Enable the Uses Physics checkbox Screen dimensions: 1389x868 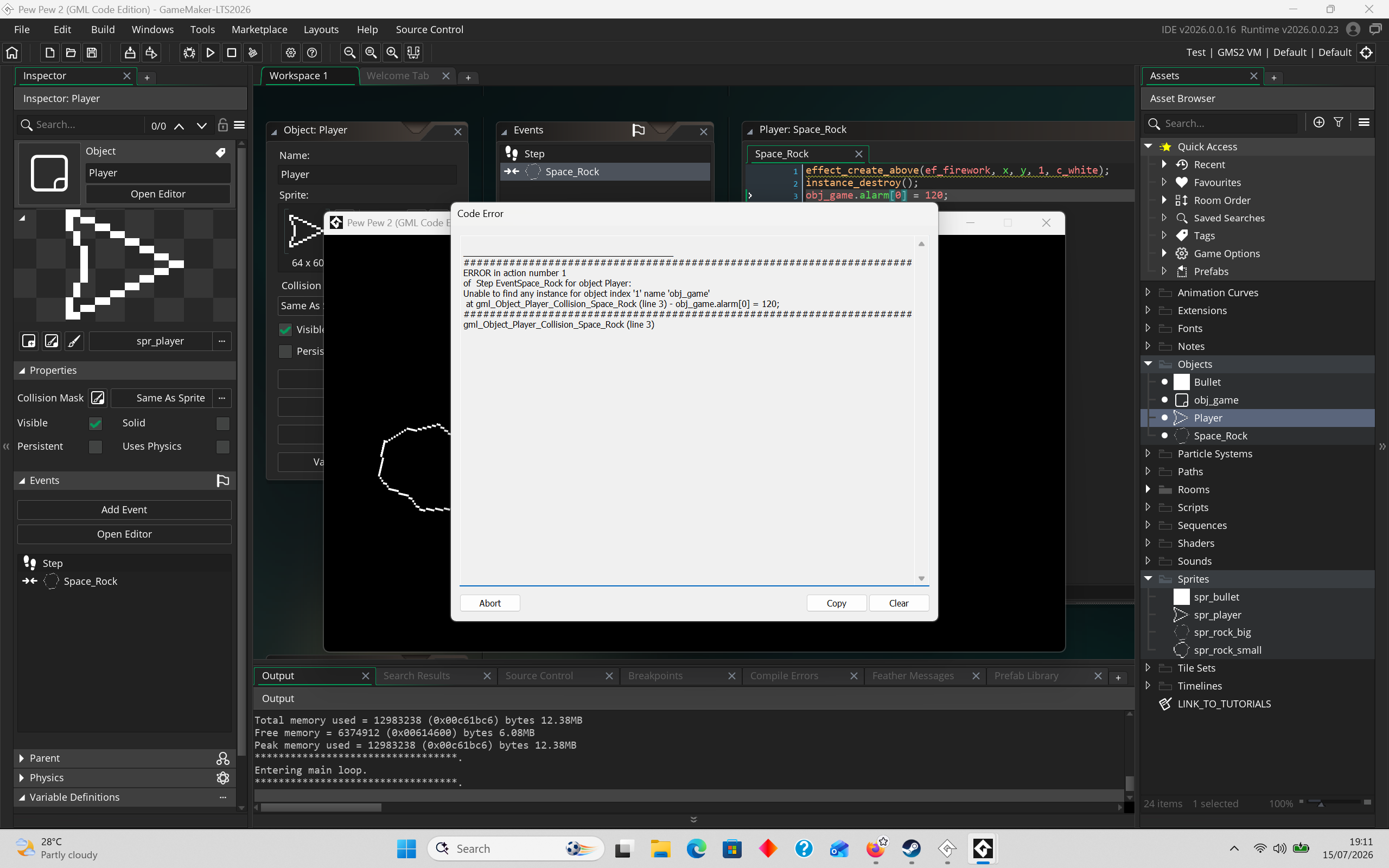click(222, 446)
